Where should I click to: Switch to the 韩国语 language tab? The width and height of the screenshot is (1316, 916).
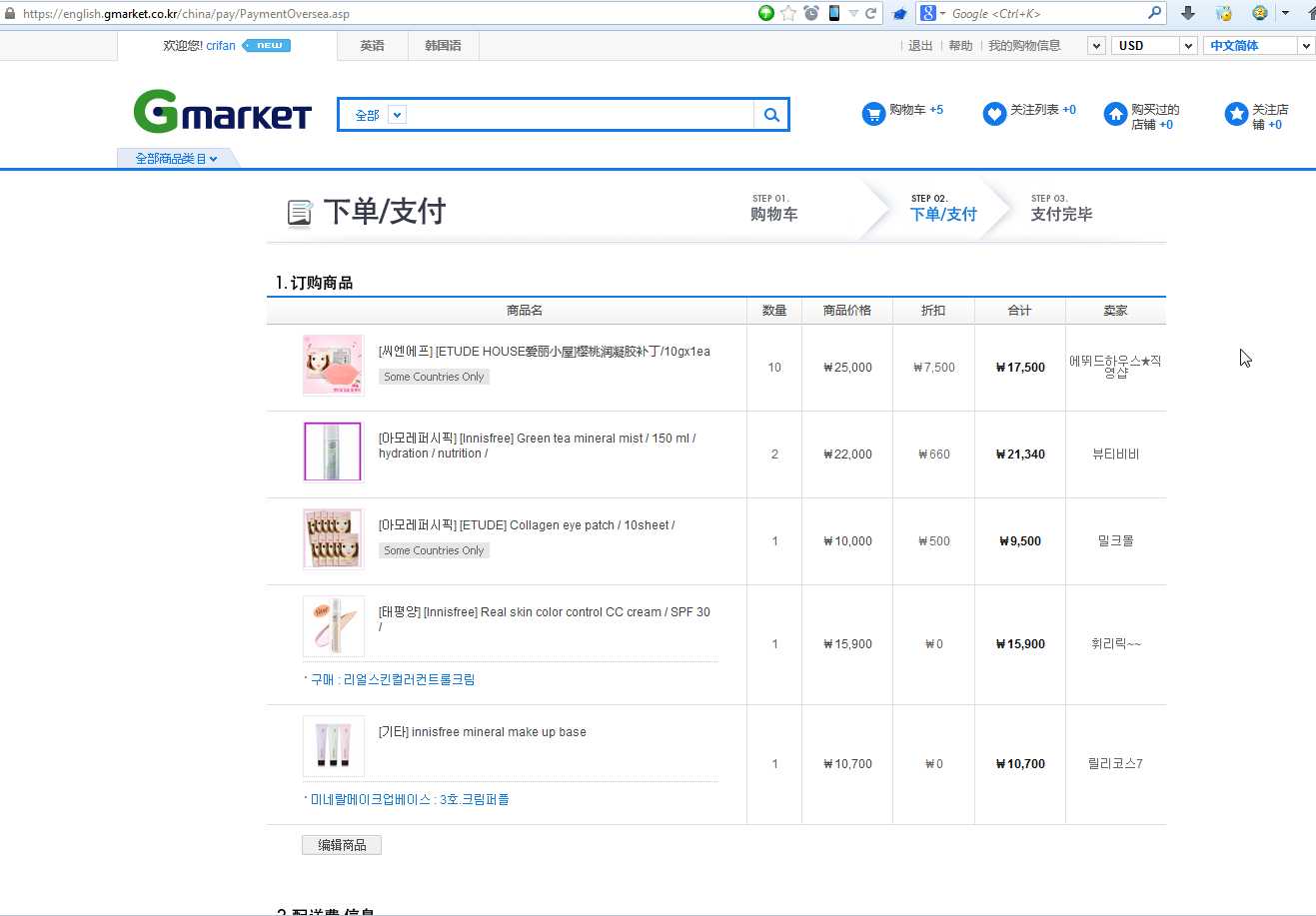[x=443, y=46]
